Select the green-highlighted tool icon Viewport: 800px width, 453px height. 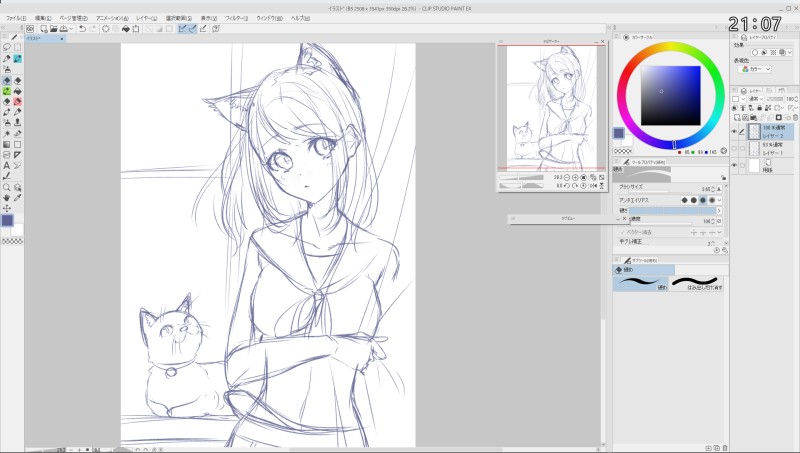tap(7, 91)
